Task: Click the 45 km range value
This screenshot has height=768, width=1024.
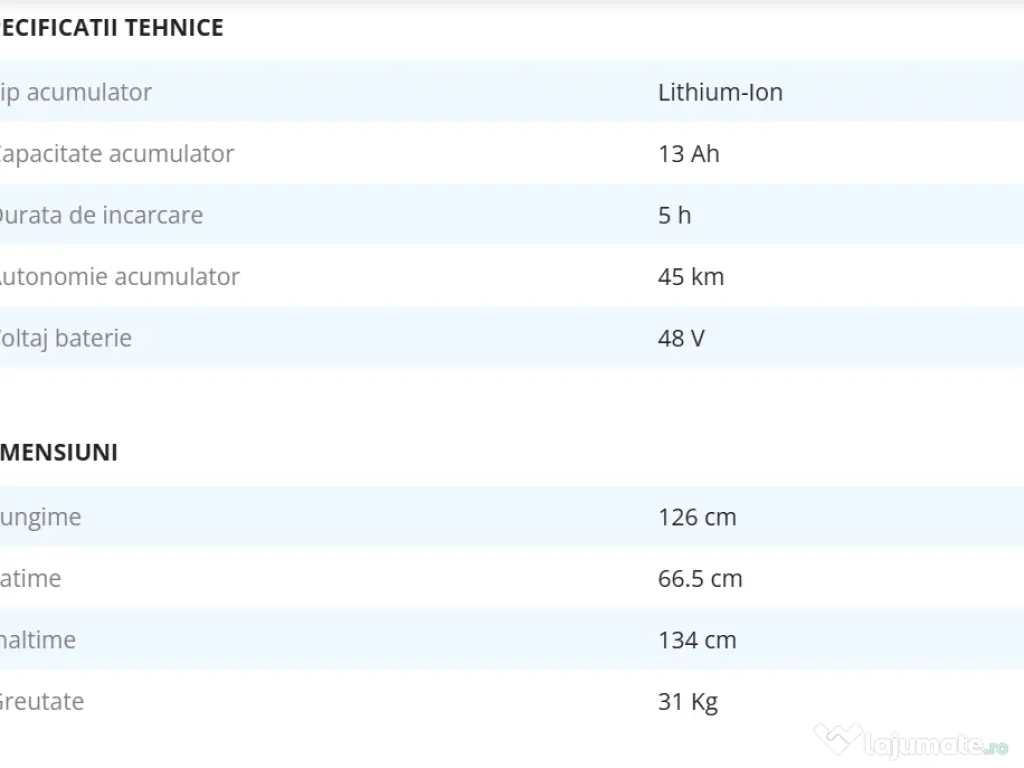Action: click(x=690, y=277)
